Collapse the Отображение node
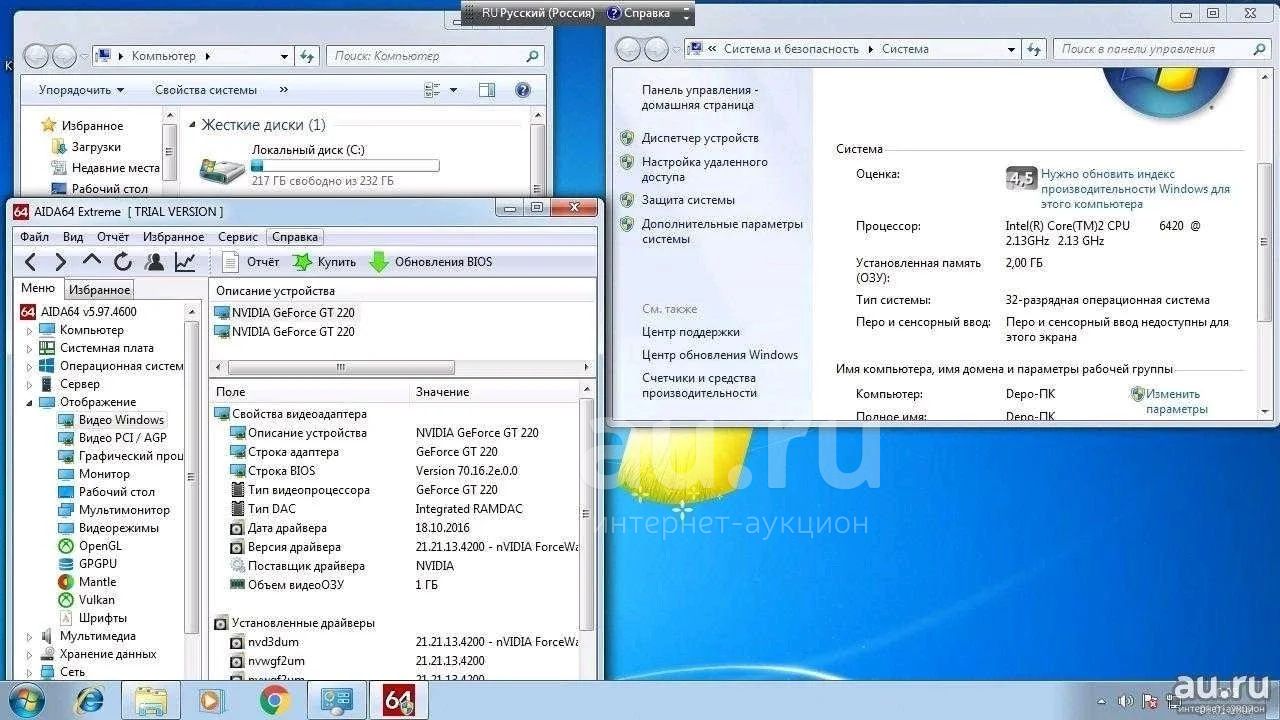Viewport: 1280px width, 720px height. point(30,402)
